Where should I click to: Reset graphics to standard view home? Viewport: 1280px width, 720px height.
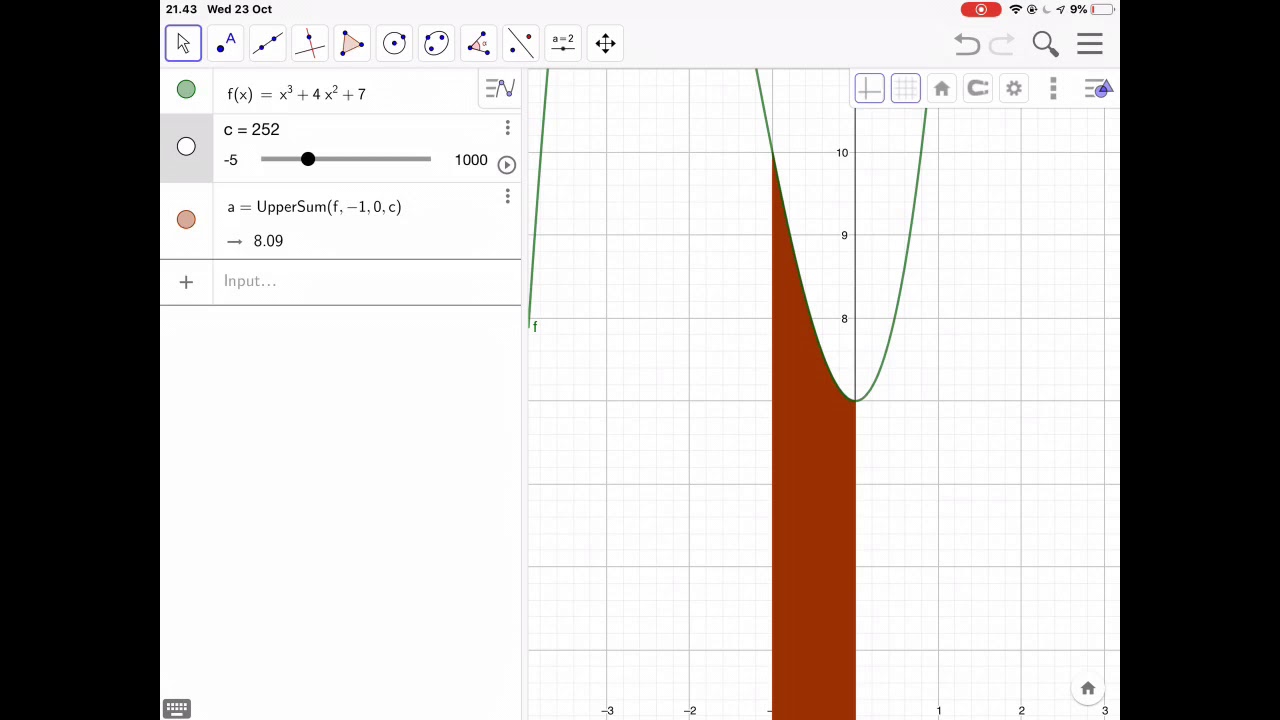(941, 89)
